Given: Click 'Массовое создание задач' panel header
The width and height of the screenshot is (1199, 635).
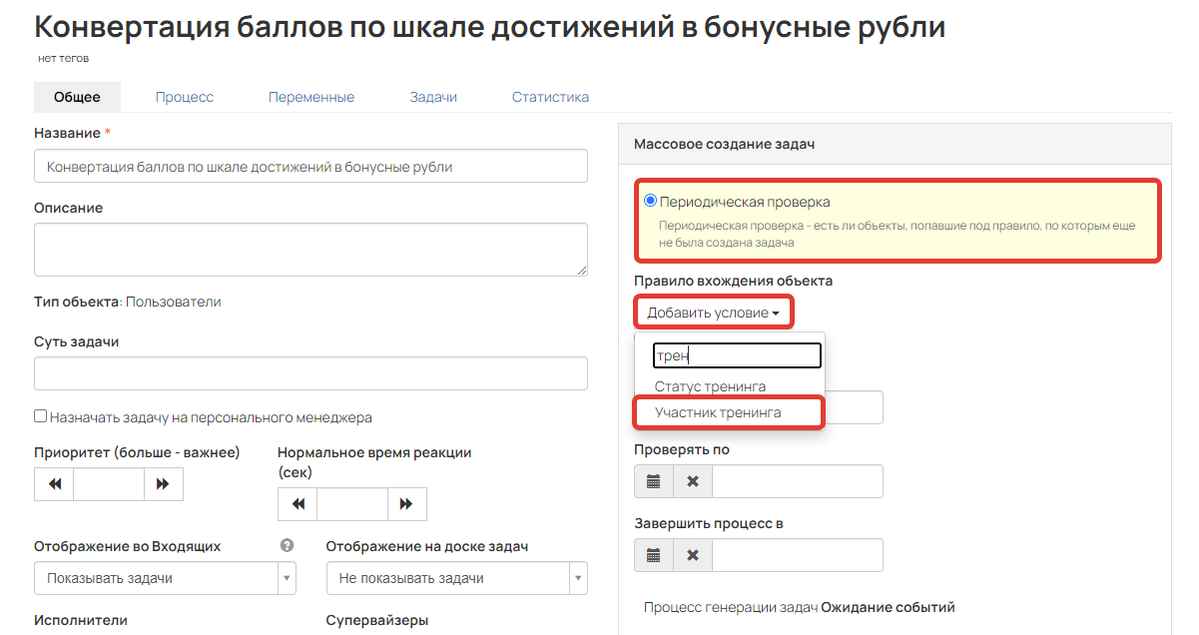Looking at the screenshot, I should pos(895,144).
